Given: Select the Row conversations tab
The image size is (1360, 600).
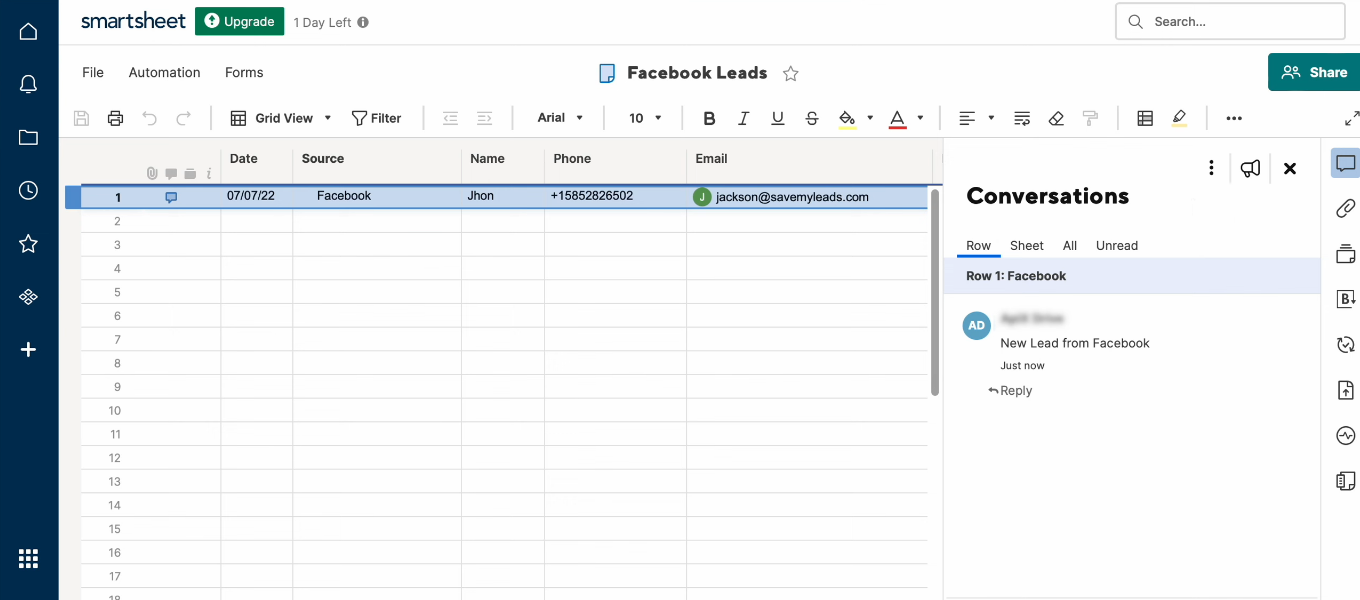Looking at the screenshot, I should (x=978, y=245).
